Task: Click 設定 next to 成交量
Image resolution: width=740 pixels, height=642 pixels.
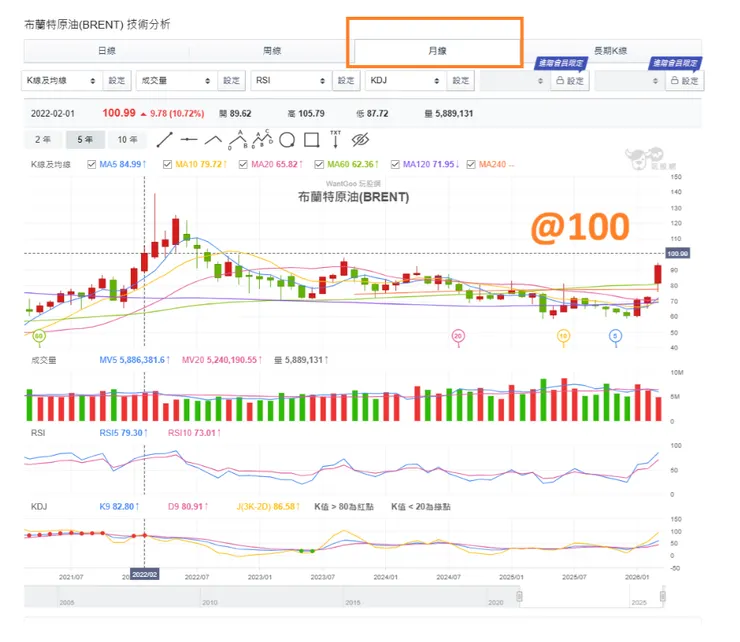Action: [232, 81]
